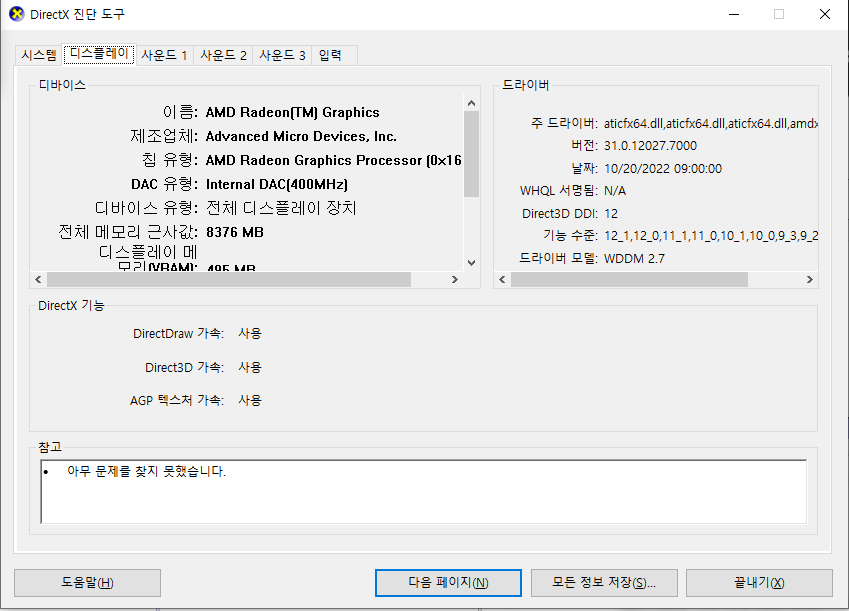Click the 전체 디스플레이 장치 value
Image resolution: width=849 pixels, height=611 pixels.
[281, 208]
